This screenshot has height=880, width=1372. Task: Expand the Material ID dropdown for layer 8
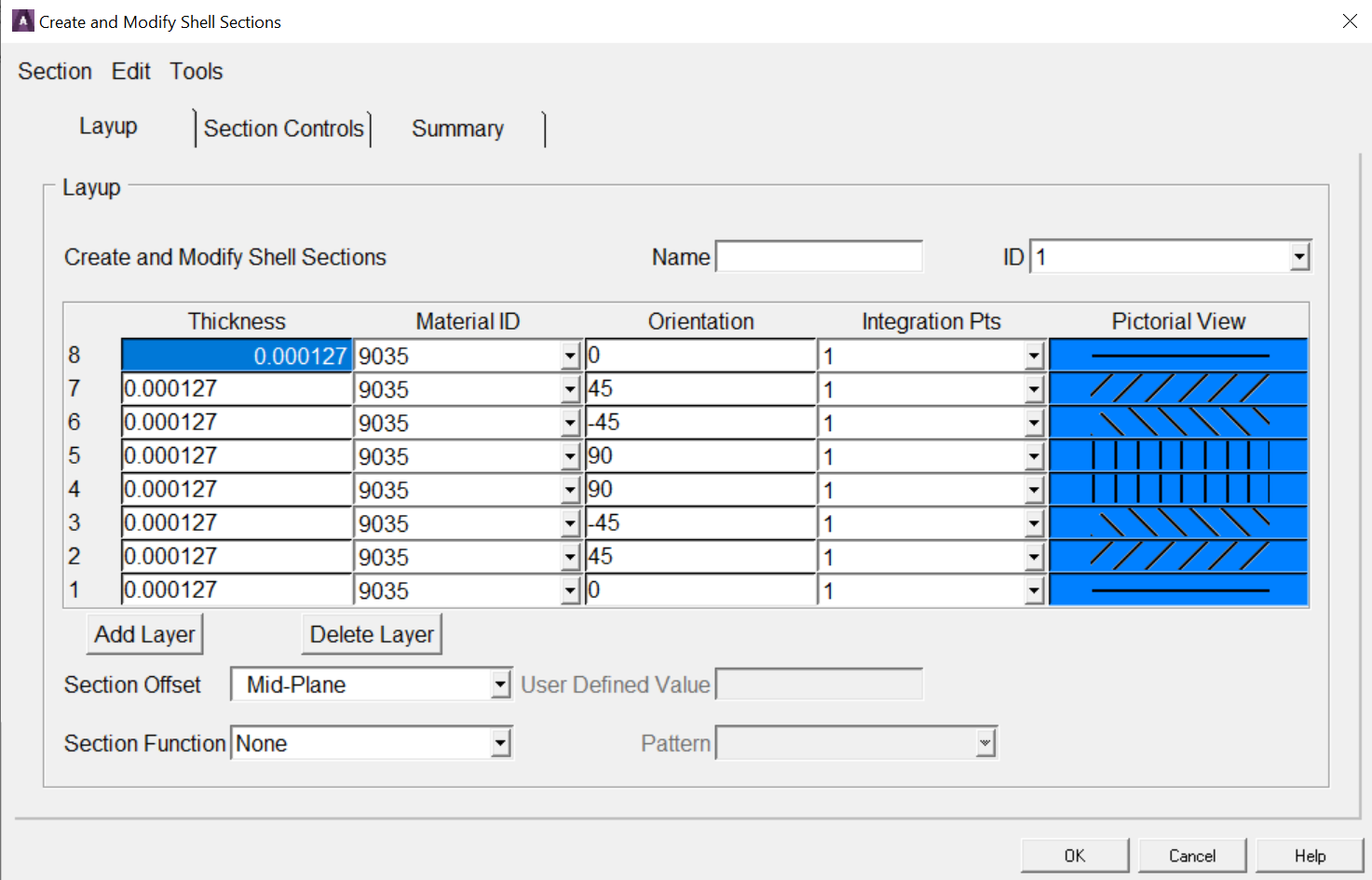coord(570,355)
